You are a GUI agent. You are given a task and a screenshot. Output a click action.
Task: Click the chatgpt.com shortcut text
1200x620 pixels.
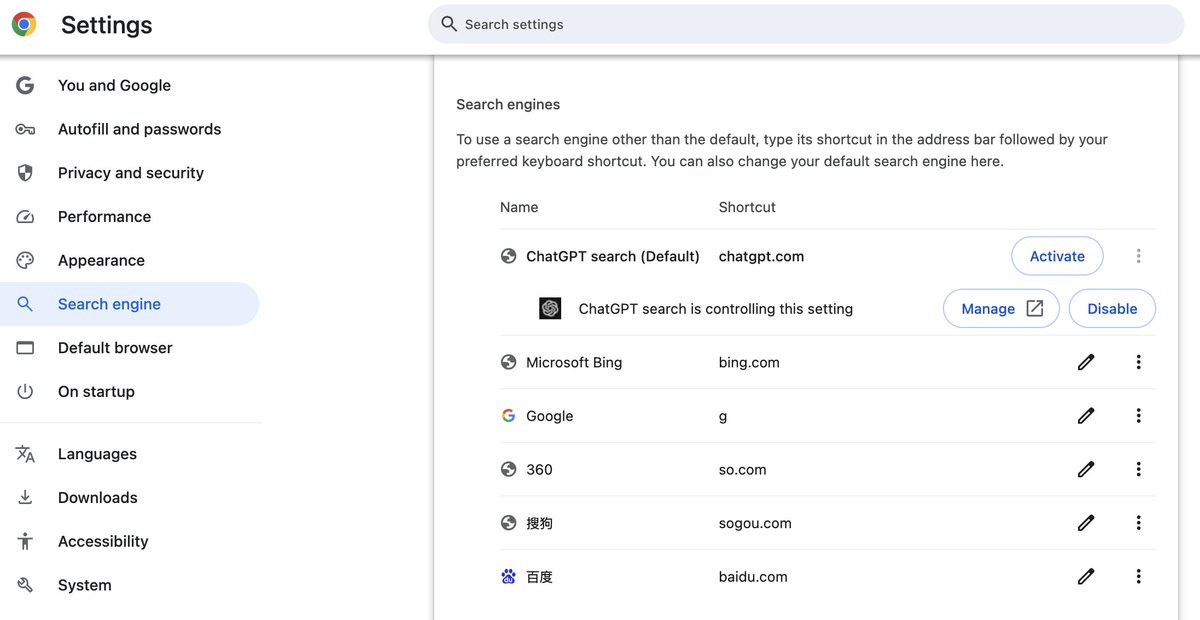pyautogui.click(x=761, y=256)
